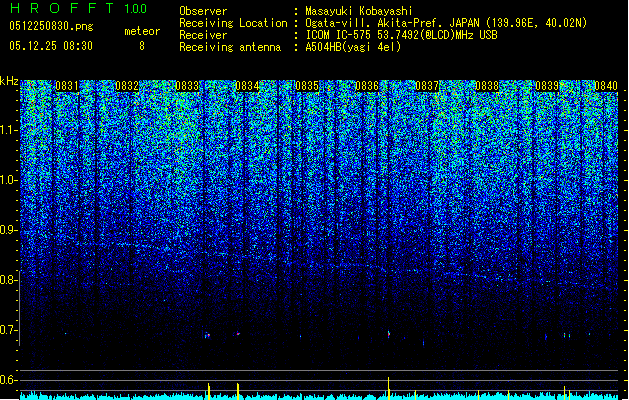
Task: Click the meteor echo just after 0833
Action: (207, 335)
